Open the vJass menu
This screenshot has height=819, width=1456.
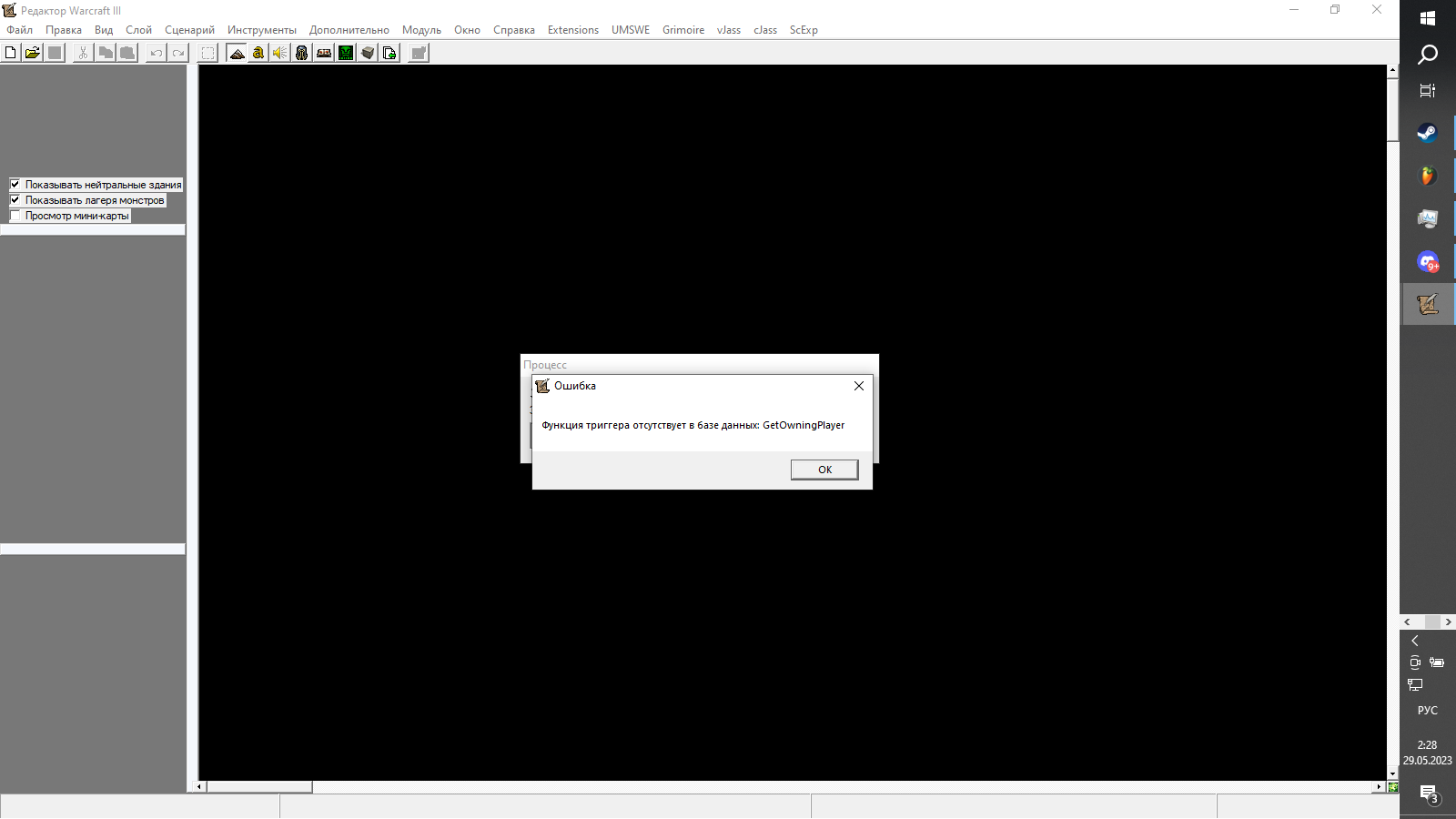click(x=729, y=30)
